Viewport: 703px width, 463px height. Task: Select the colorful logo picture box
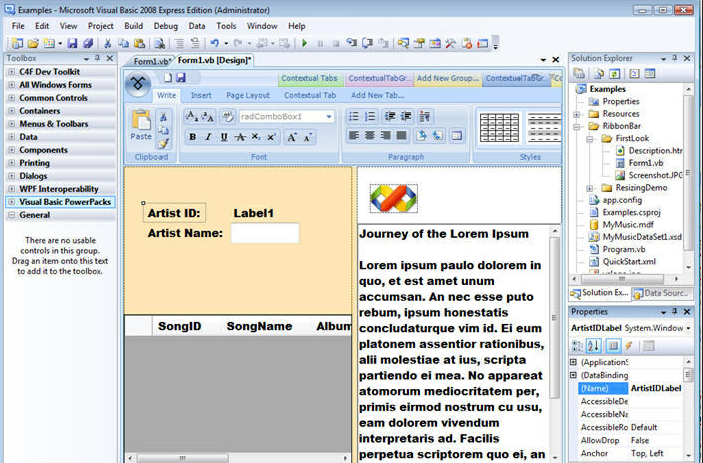coord(394,198)
